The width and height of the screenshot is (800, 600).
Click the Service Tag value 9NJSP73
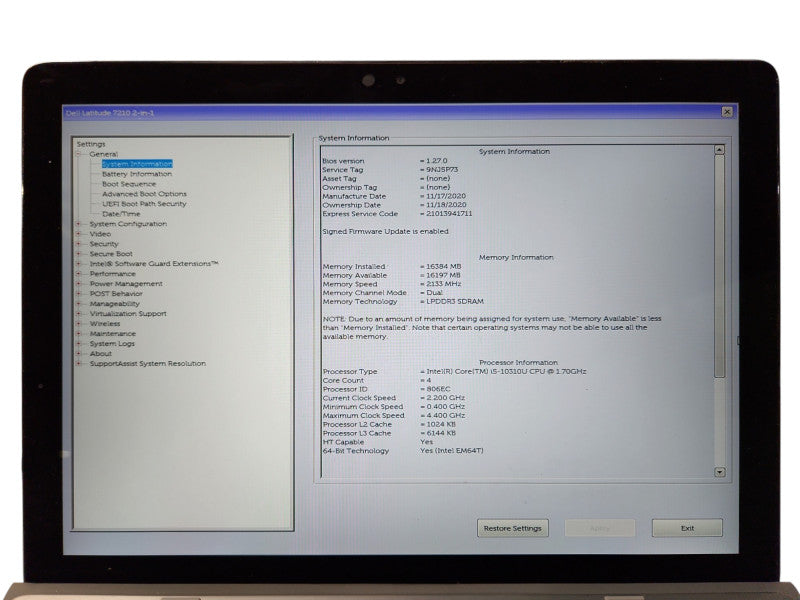[x=442, y=169]
